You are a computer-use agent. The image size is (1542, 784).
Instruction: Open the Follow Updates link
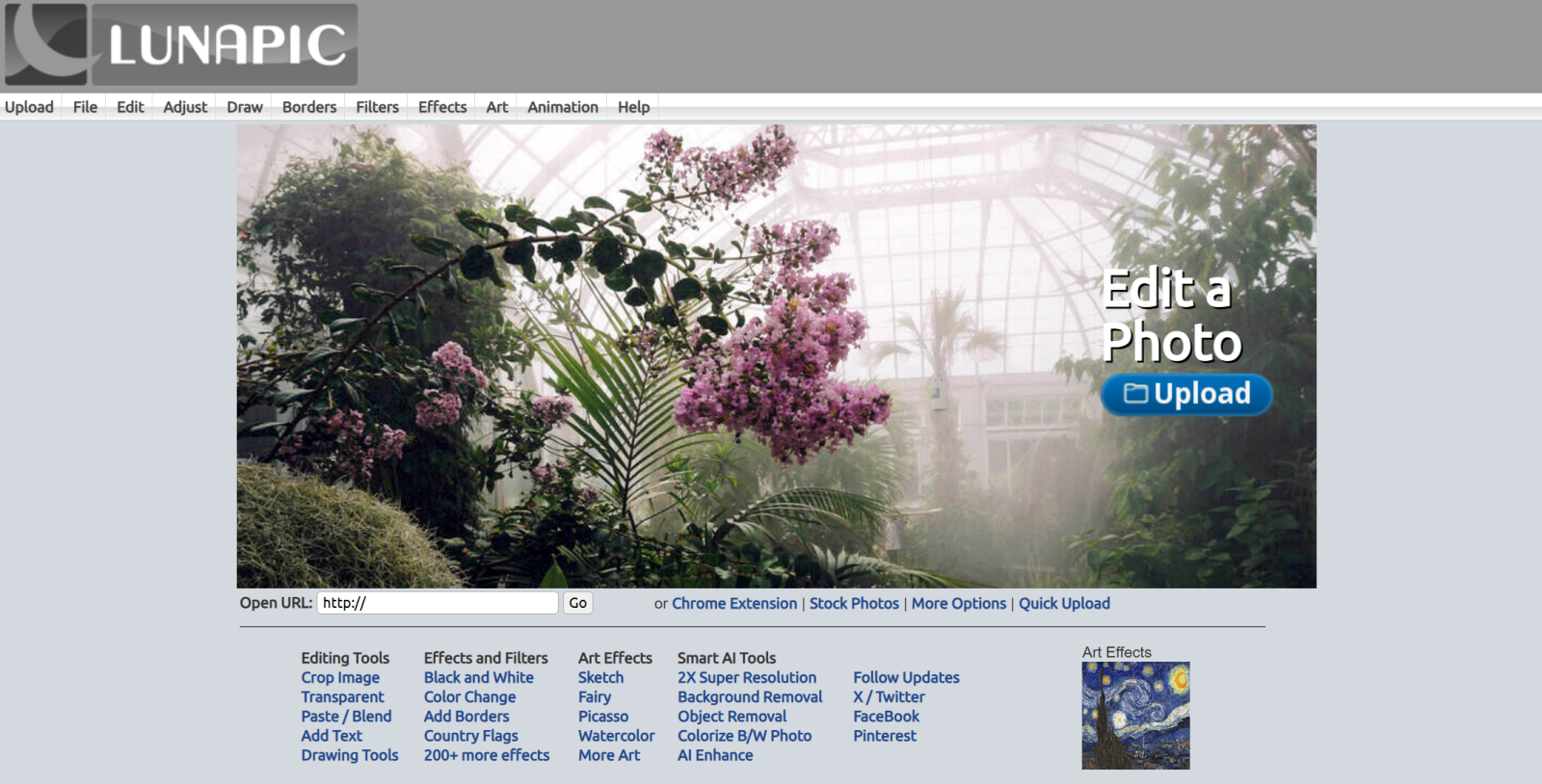point(906,677)
